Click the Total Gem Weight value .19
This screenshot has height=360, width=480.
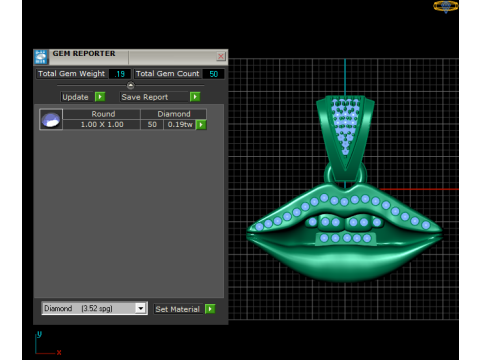(119, 74)
